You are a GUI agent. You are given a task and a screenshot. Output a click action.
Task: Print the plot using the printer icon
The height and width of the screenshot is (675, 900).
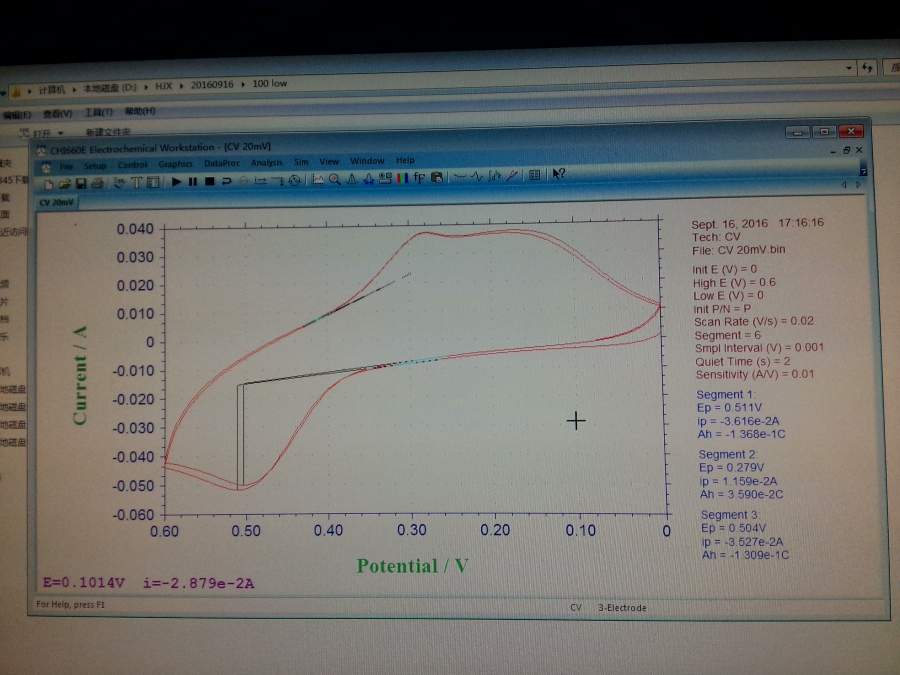pyautogui.click(x=98, y=184)
